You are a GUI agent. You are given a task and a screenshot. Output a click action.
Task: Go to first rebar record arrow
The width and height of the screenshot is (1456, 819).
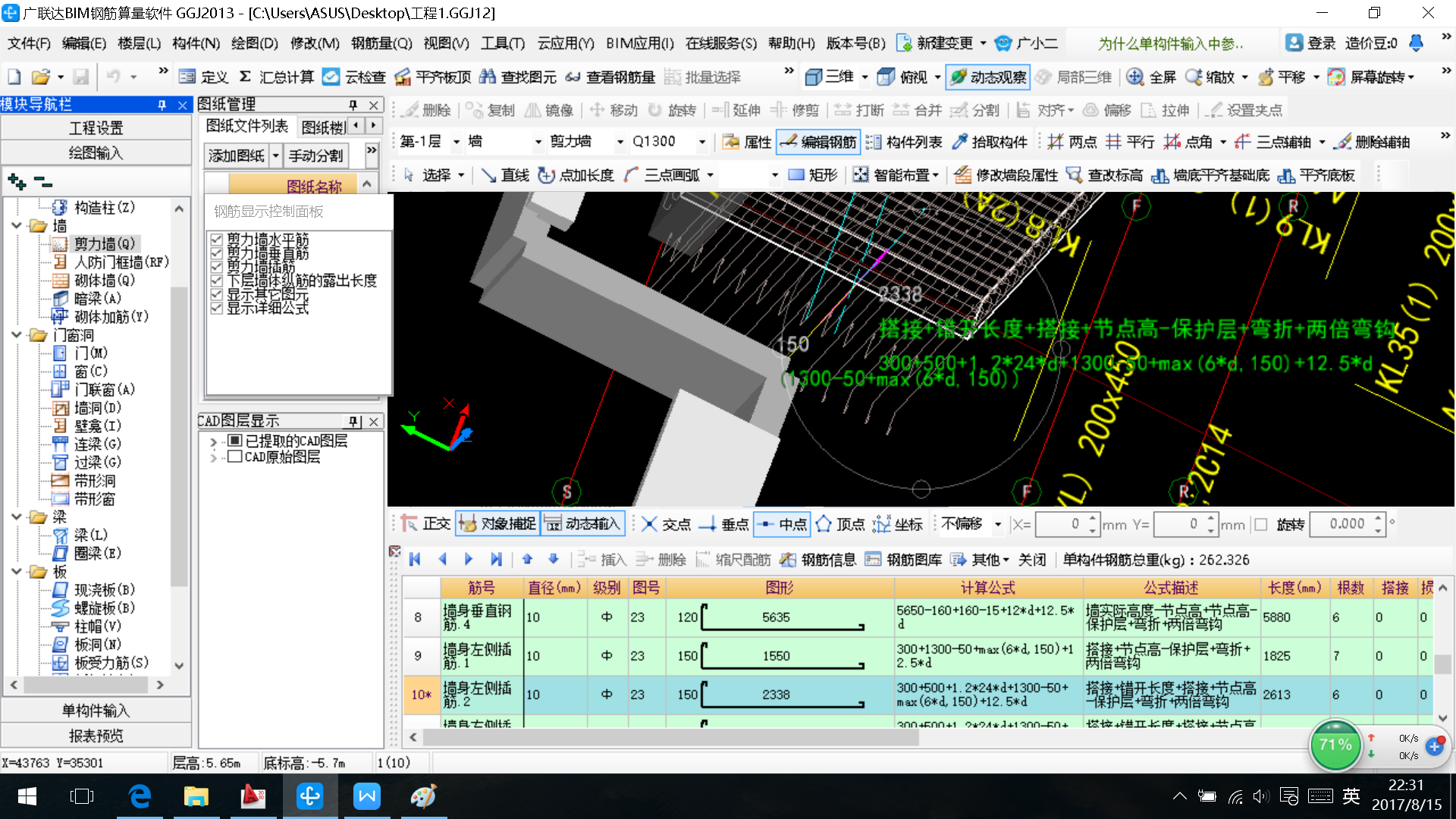(415, 560)
